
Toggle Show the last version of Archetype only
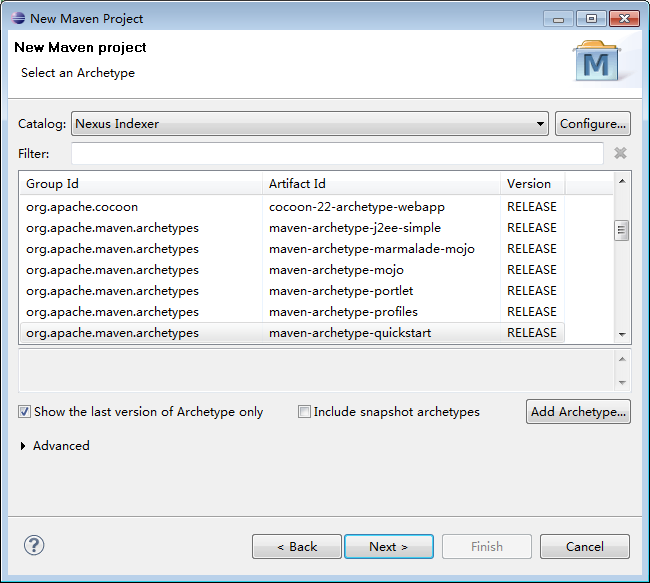pyautogui.click(x=24, y=412)
